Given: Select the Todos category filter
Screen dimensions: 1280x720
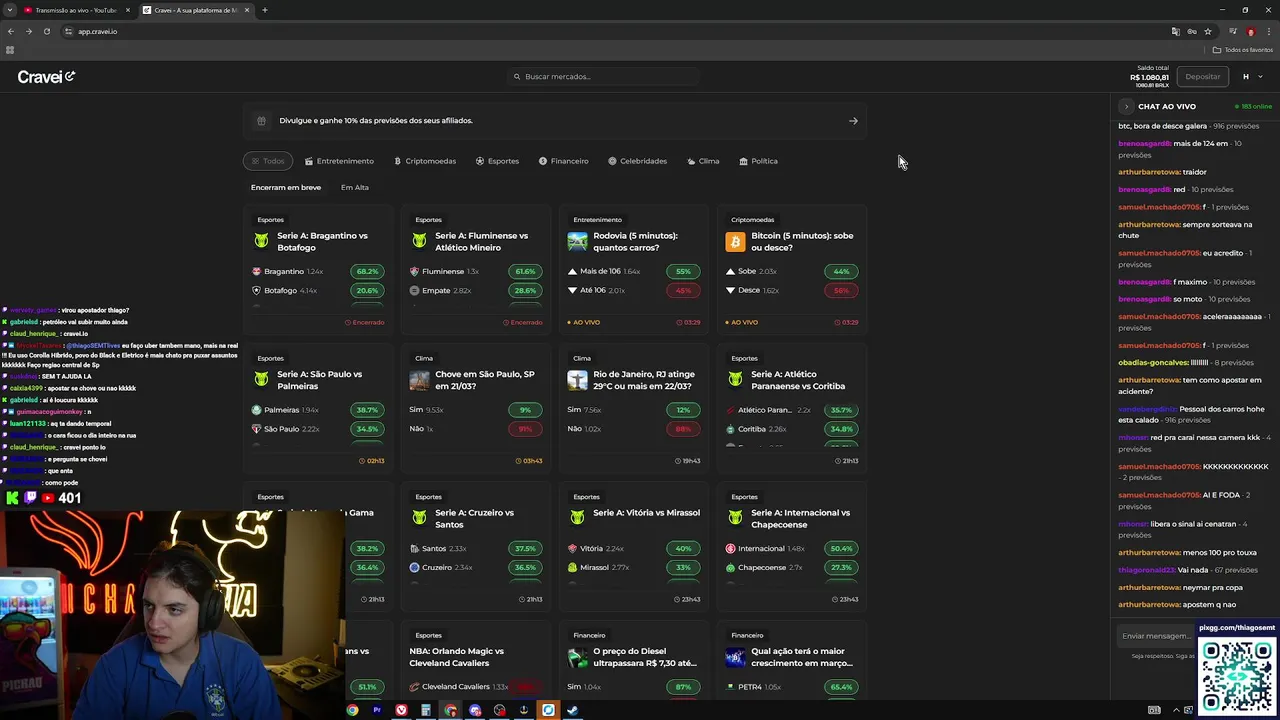Looking at the screenshot, I should pyautogui.click(x=267, y=161).
